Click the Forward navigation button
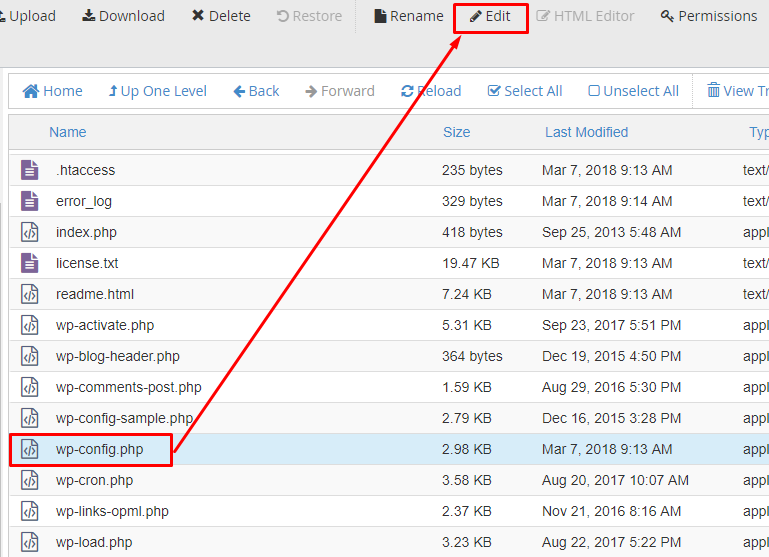Screen dimensions: 769x557 pos(339,91)
